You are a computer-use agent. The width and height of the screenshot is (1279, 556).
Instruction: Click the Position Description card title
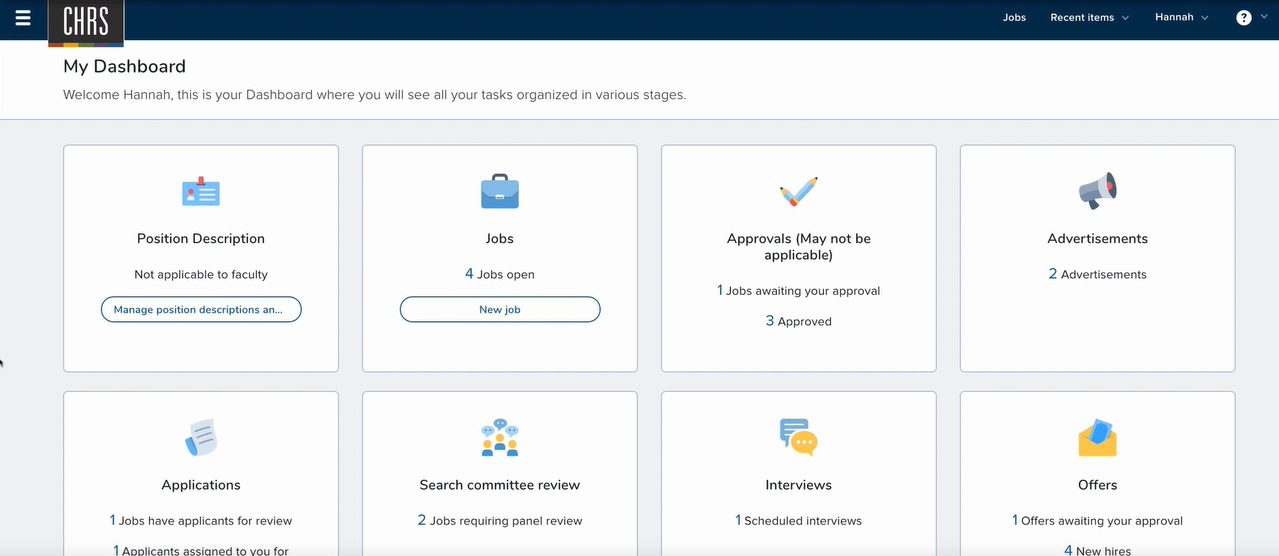(201, 239)
